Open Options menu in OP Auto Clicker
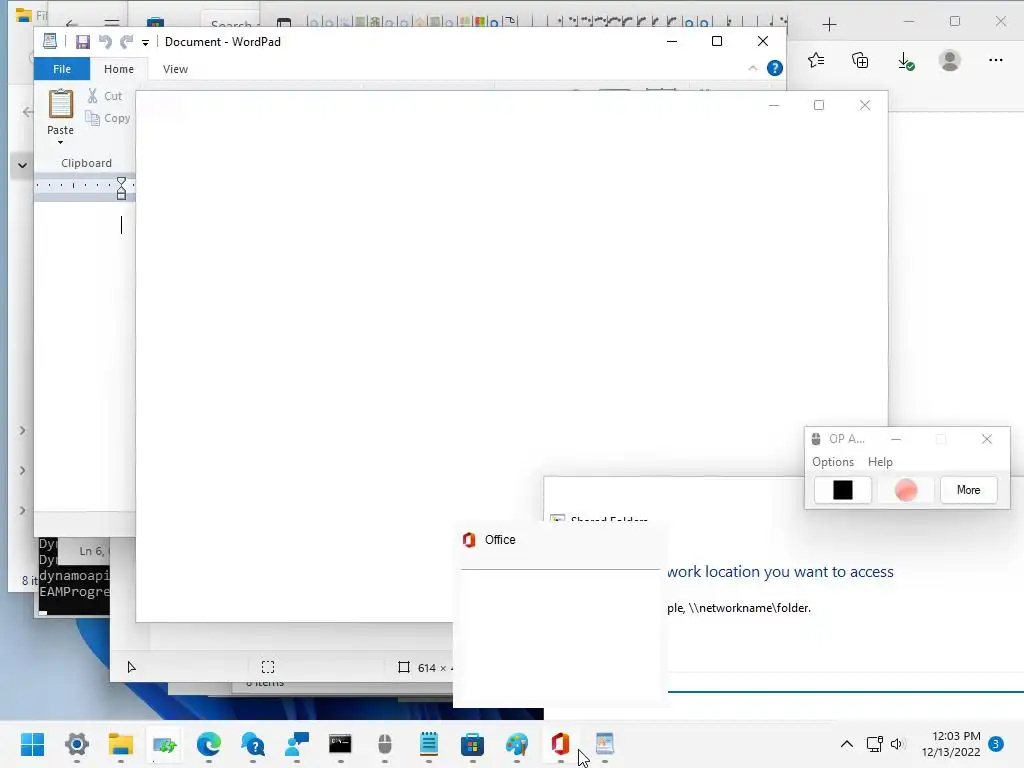1024x768 pixels. [x=833, y=462]
